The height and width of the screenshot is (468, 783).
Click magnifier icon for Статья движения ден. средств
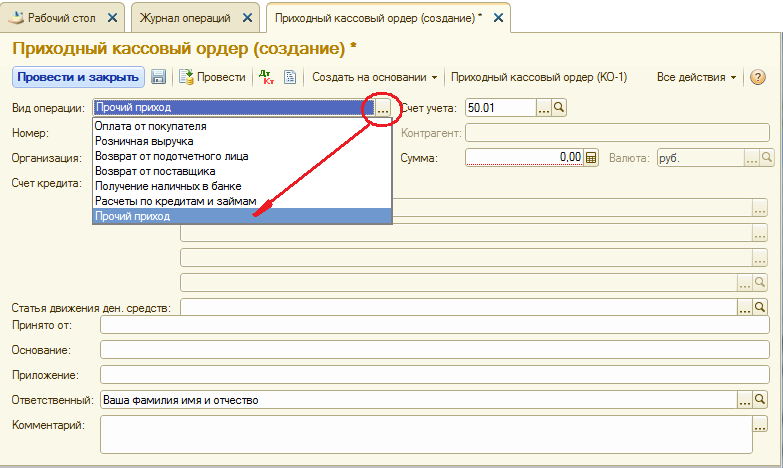point(760,308)
